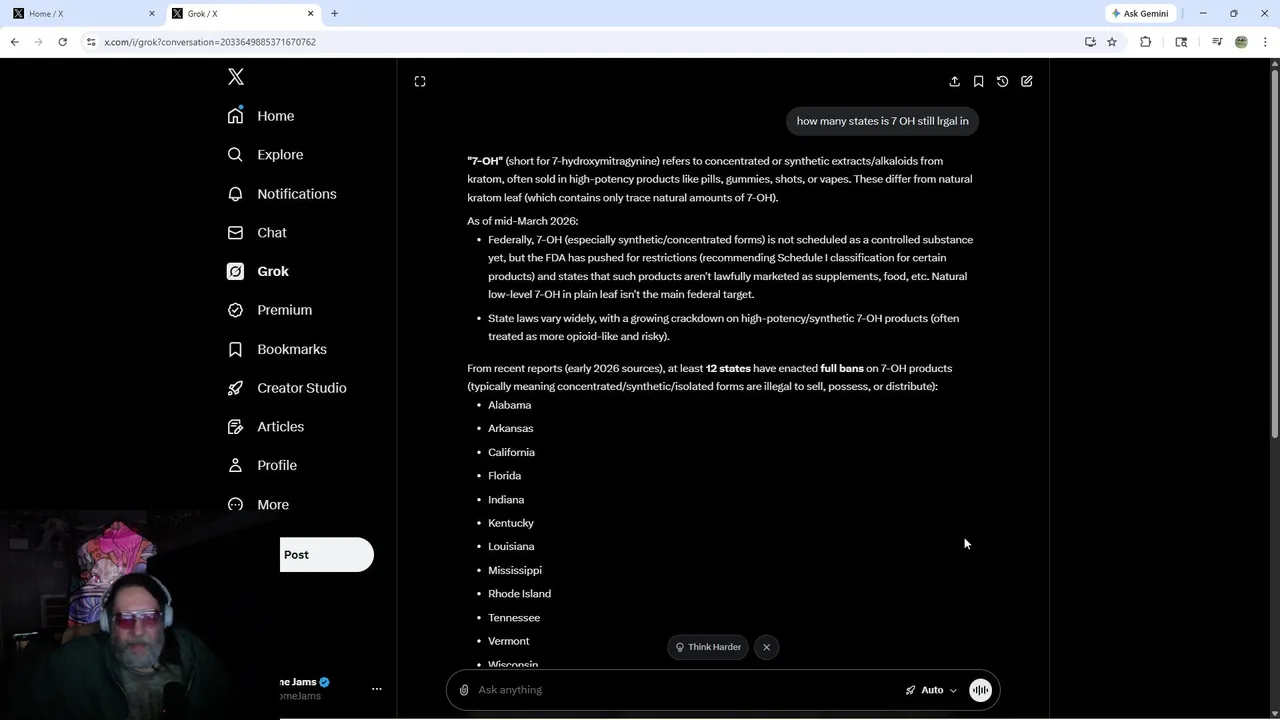Click the user query message bubble
Viewport: 1280px width, 720px height.
[x=882, y=121]
